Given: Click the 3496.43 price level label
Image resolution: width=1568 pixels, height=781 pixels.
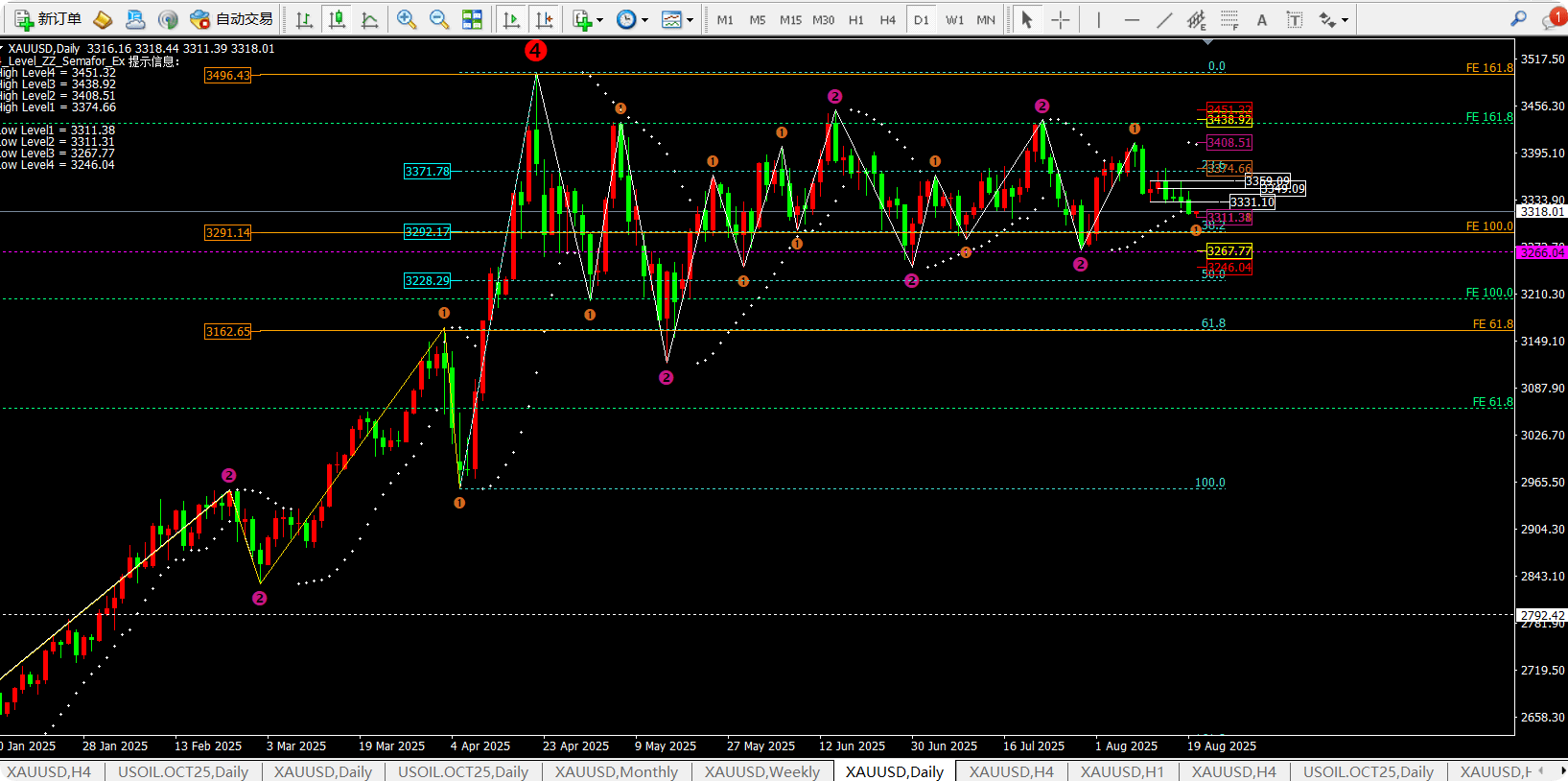Looking at the screenshot, I should coord(227,75).
